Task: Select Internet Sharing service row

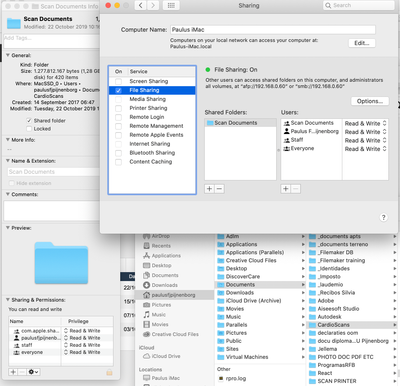Action: tap(152, 144)
